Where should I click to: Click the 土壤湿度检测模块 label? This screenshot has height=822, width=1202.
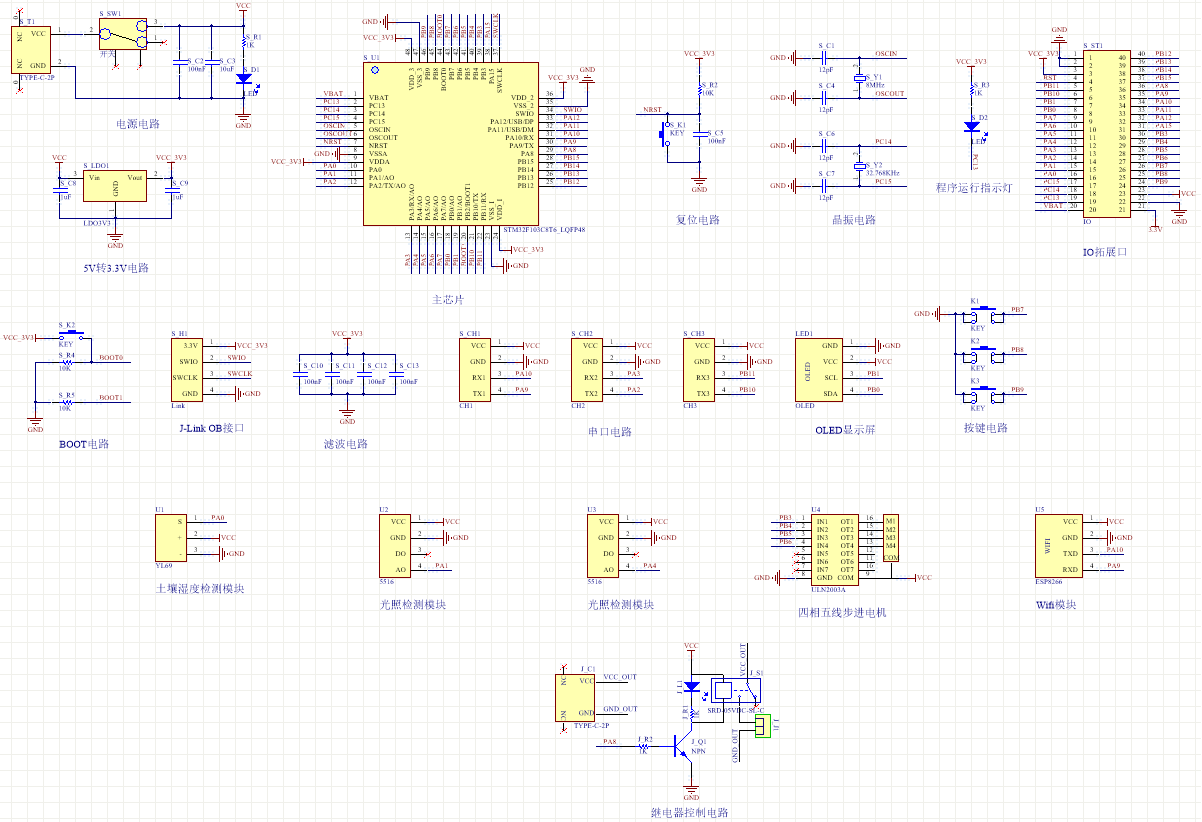(200, 588)
